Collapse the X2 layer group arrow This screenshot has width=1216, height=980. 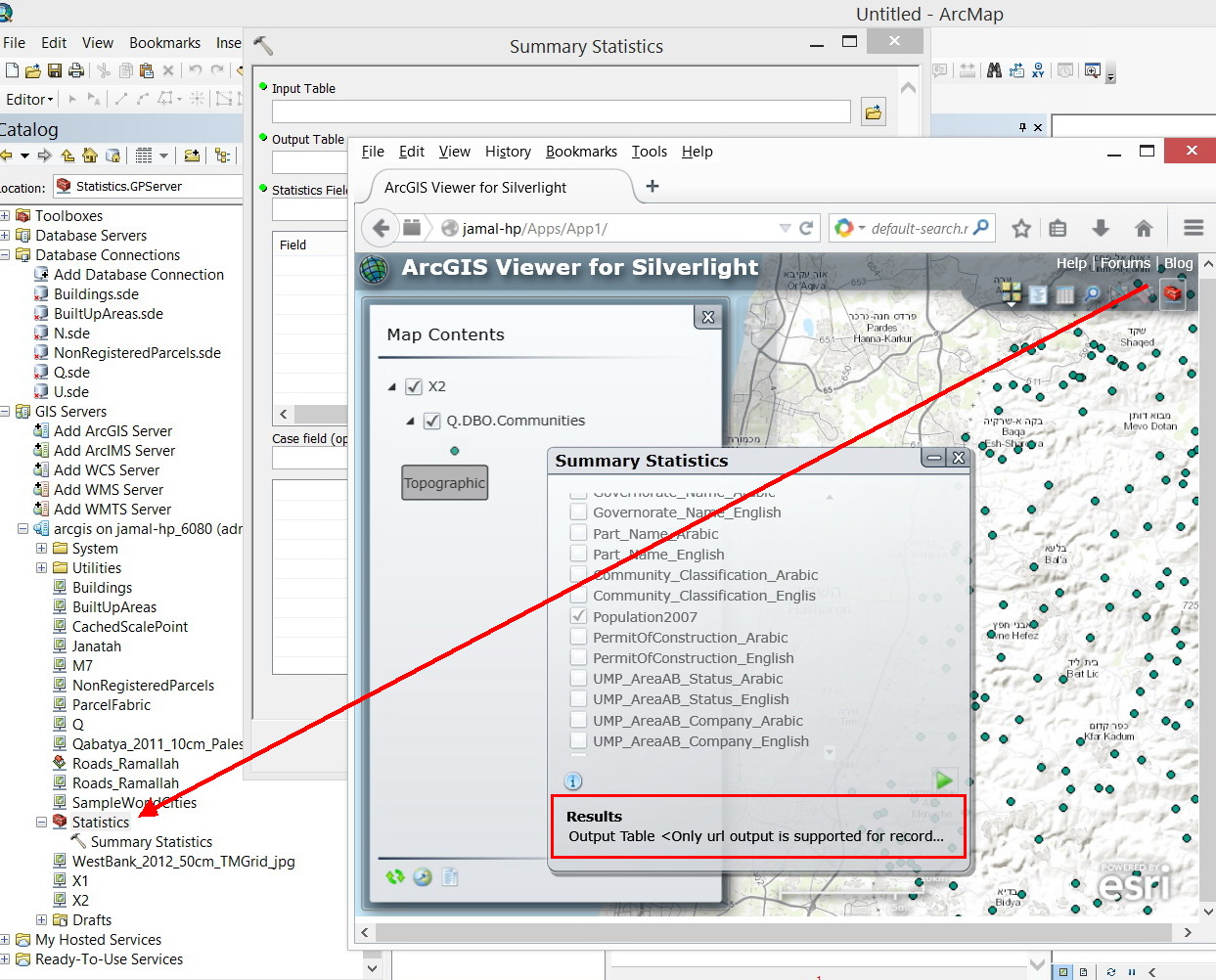[x=392, y=387]
